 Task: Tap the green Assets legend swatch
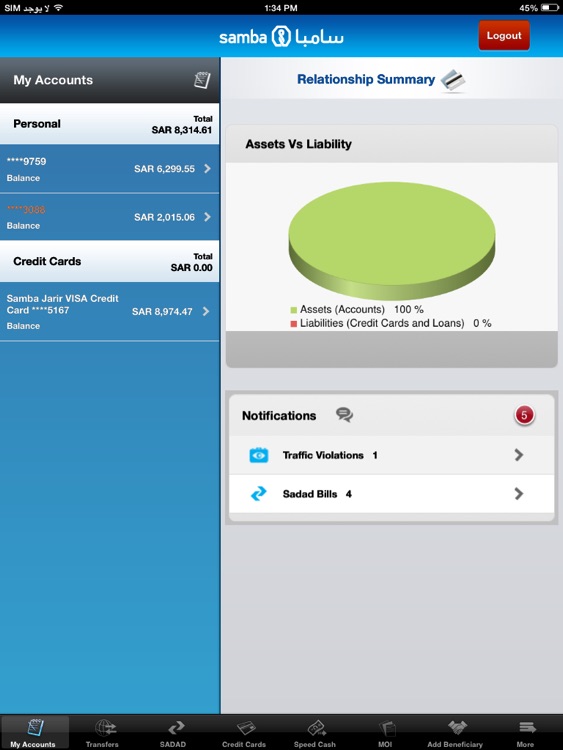coord(294,310)
